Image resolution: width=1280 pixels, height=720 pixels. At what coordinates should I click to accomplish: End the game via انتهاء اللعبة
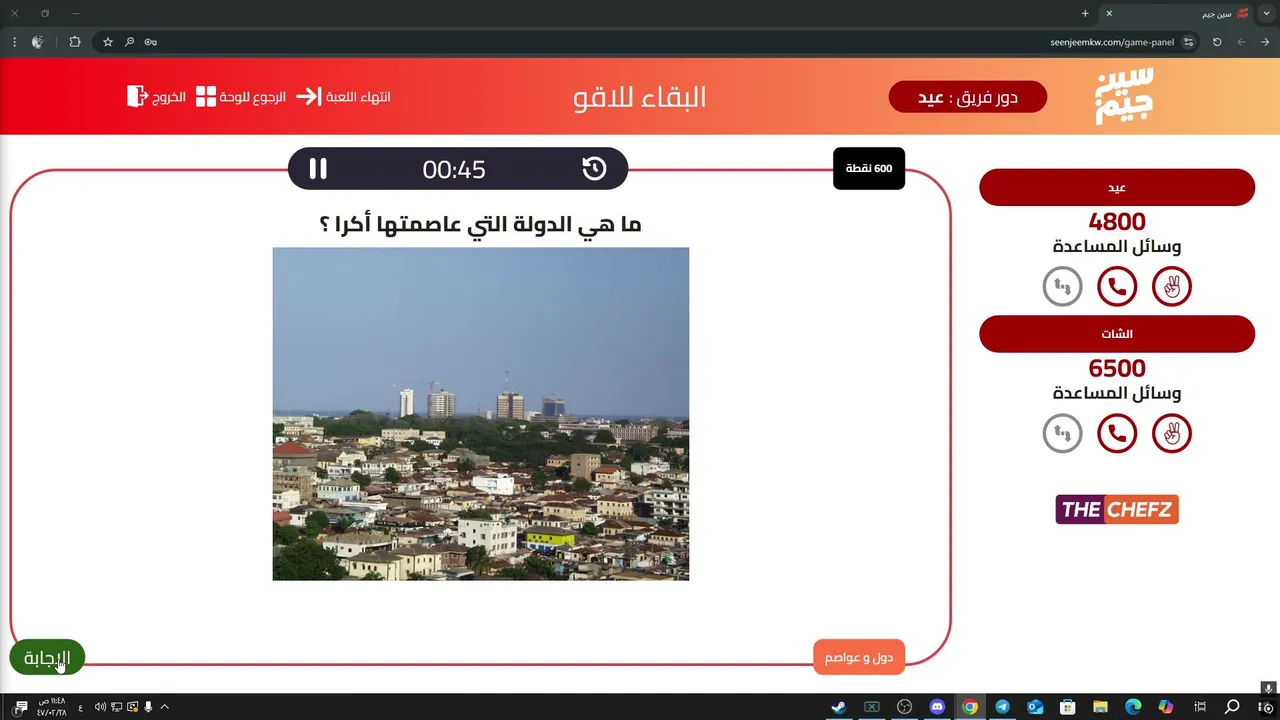click(358, 97)
